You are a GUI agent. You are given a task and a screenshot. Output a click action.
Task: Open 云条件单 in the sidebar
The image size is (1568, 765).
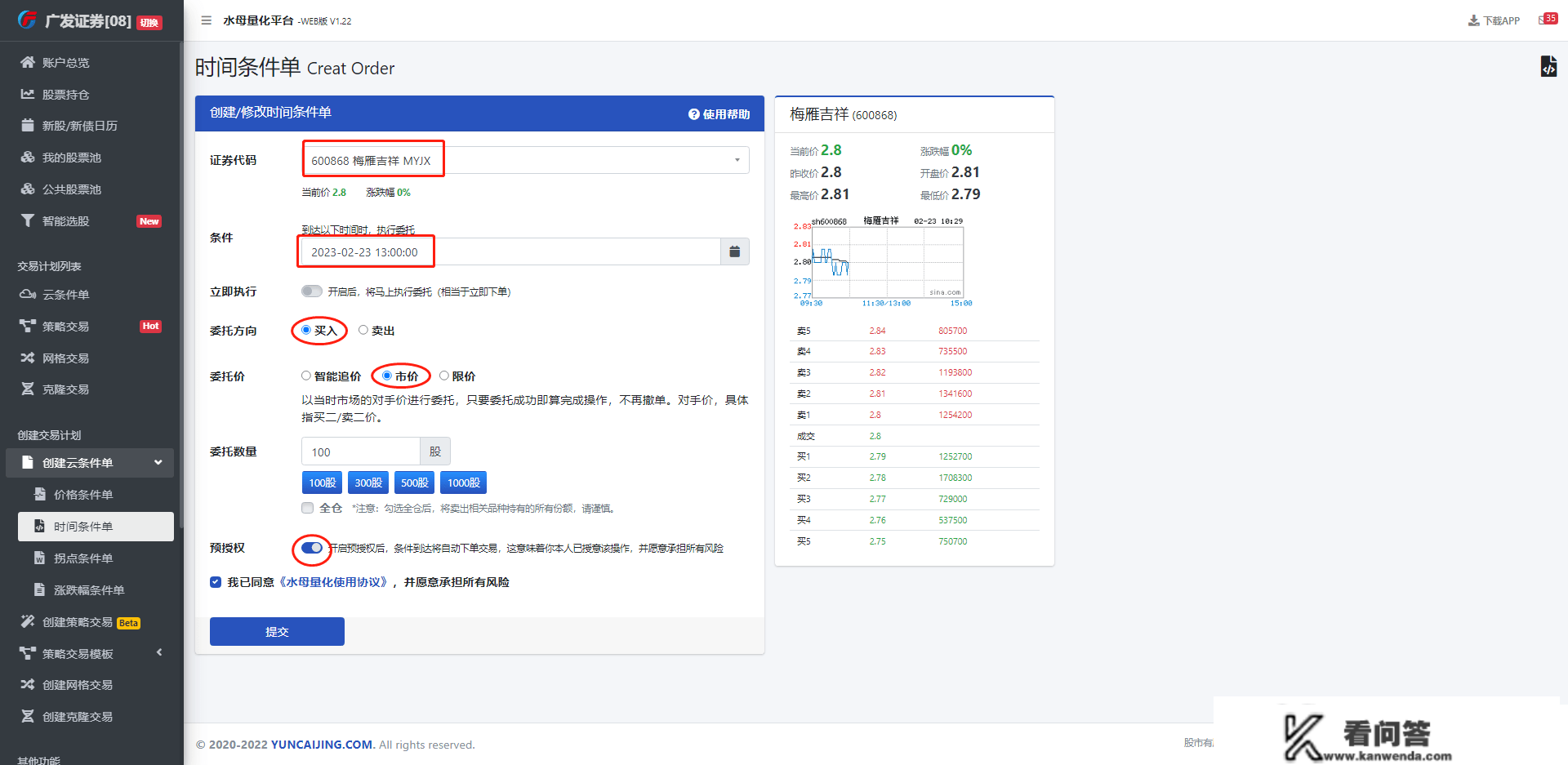coord(91,294)
